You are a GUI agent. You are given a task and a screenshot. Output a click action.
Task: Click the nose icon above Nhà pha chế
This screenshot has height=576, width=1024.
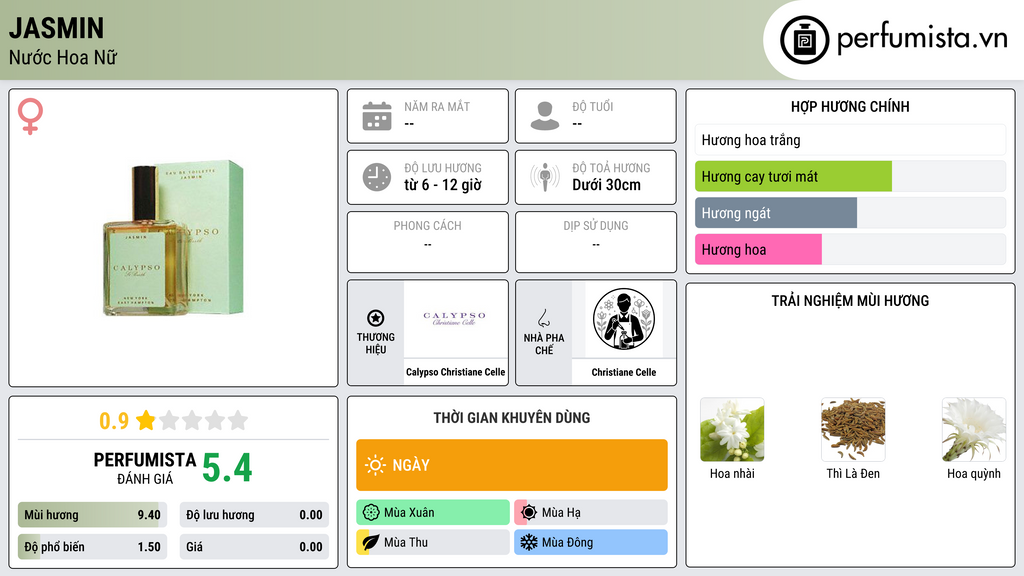[543, 318]
